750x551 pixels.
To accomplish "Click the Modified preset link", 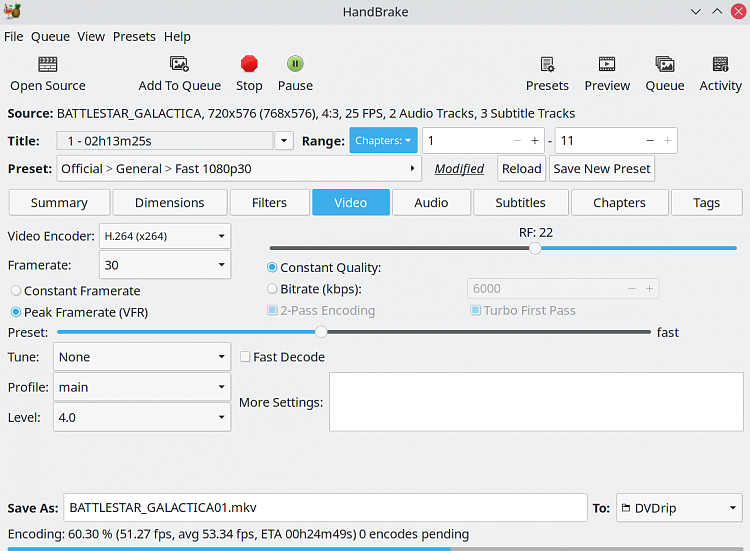I will pyautogui.click(x=459, y=169).
